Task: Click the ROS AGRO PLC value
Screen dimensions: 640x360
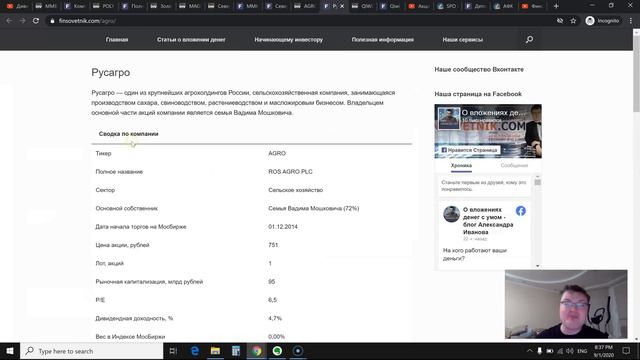Action: [290, 172]
